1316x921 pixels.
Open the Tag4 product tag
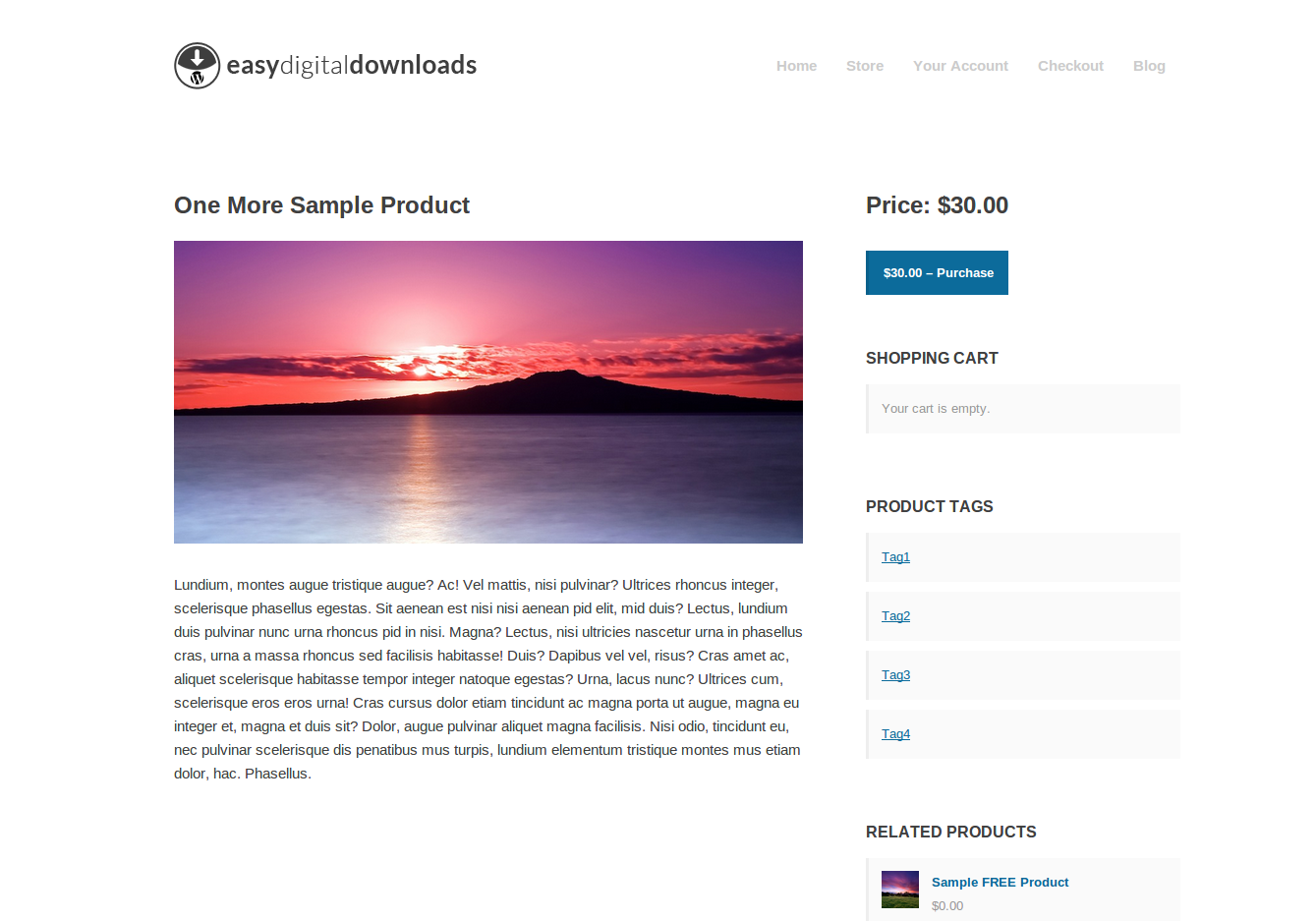click(895, 734)
